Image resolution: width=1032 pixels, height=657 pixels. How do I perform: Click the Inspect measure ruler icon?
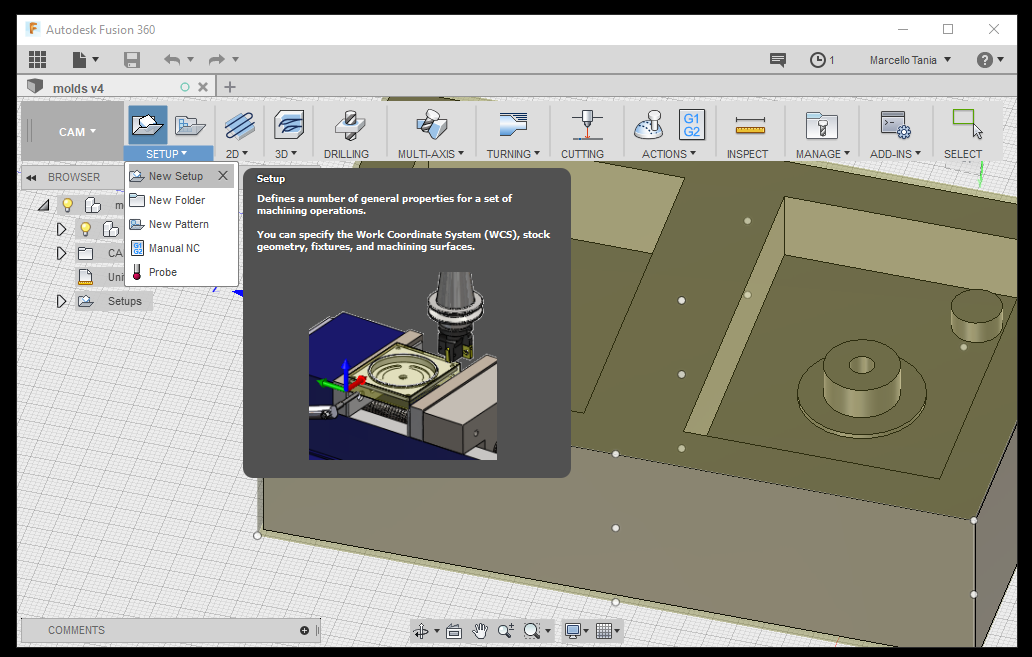pyautogui.click(x=750, y=125)
